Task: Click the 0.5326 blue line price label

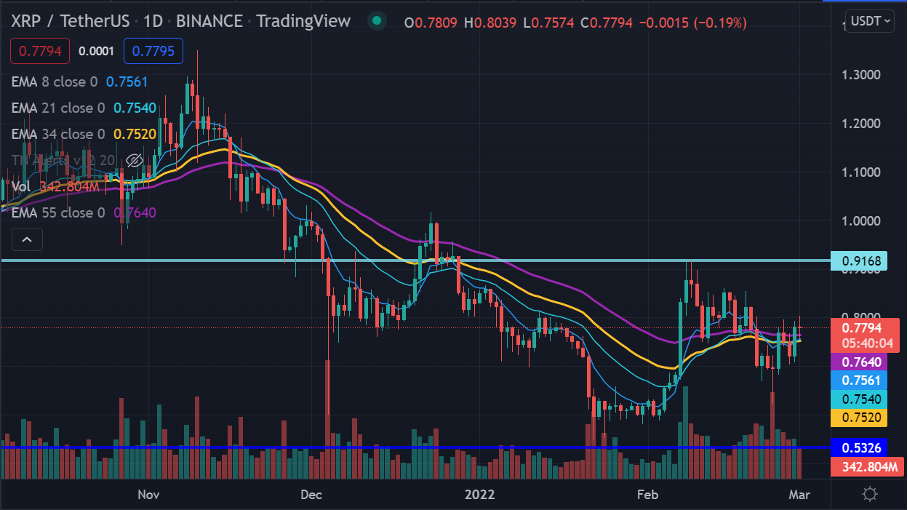Action: coord(859,448)
